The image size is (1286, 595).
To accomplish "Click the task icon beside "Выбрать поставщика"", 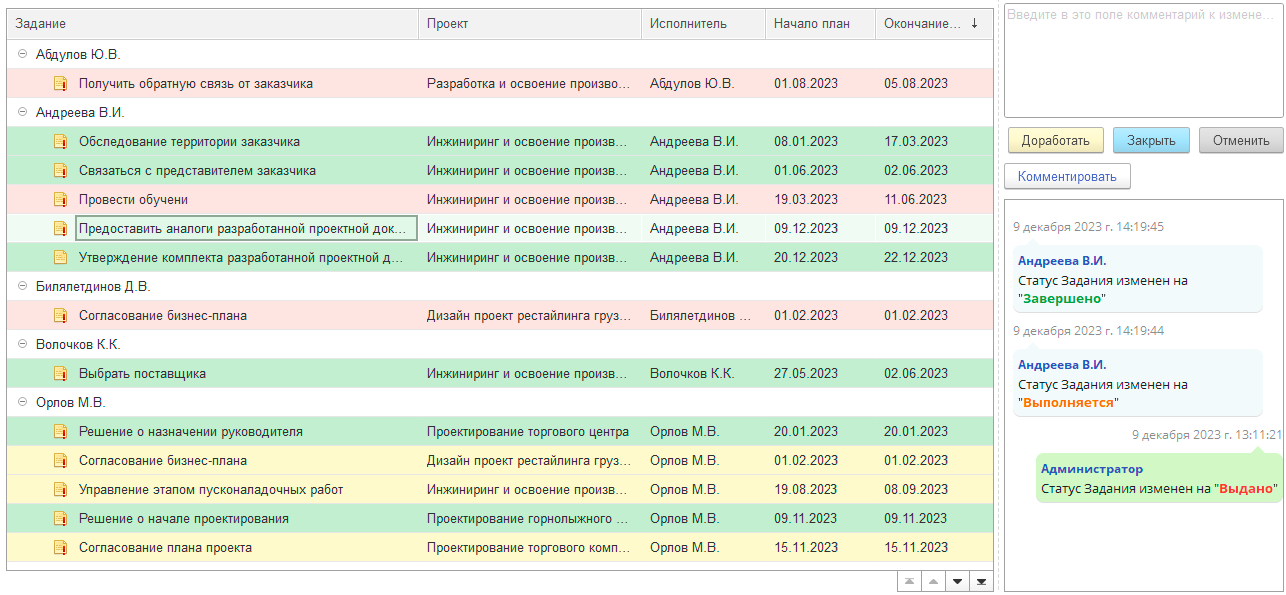I will tap(60, 374).
